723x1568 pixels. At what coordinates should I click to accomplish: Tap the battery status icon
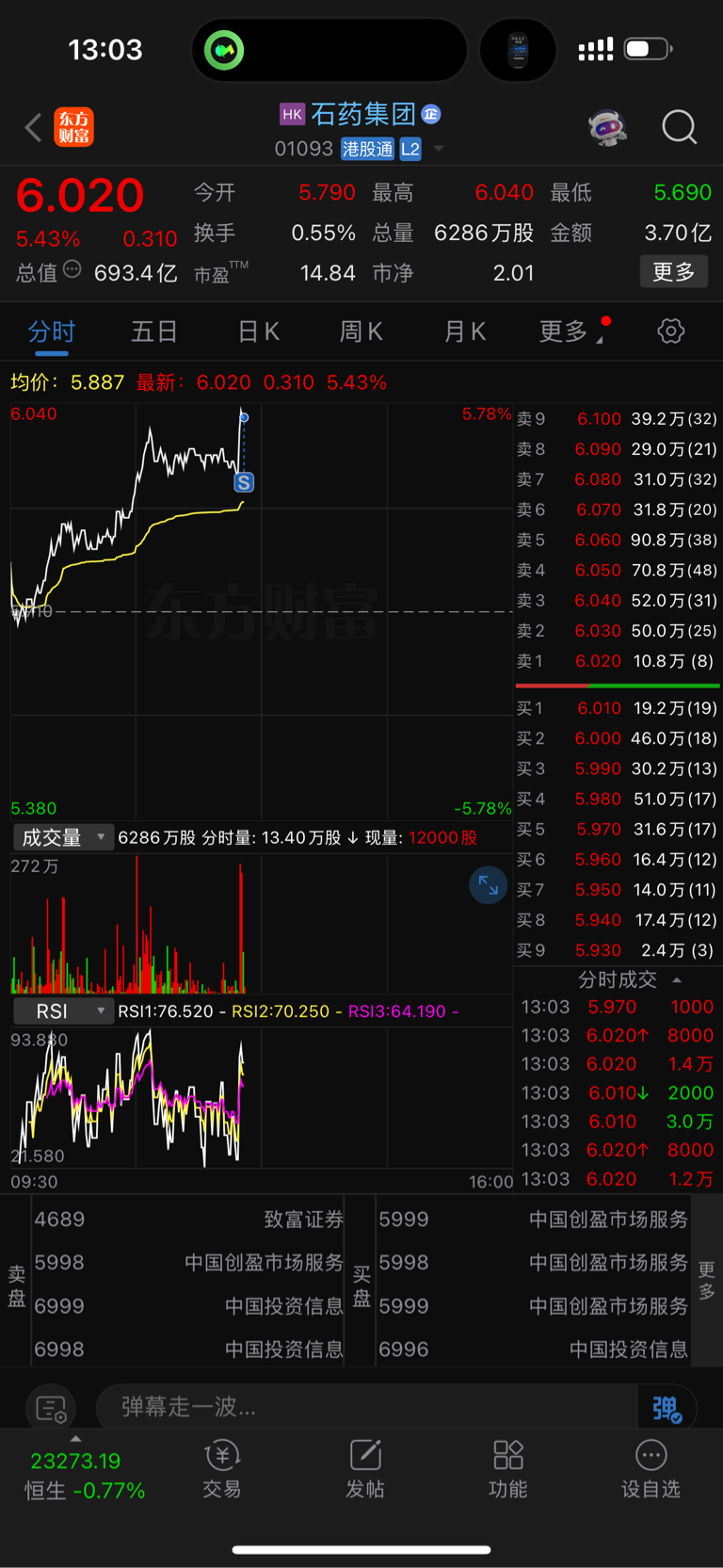[647, 49]
